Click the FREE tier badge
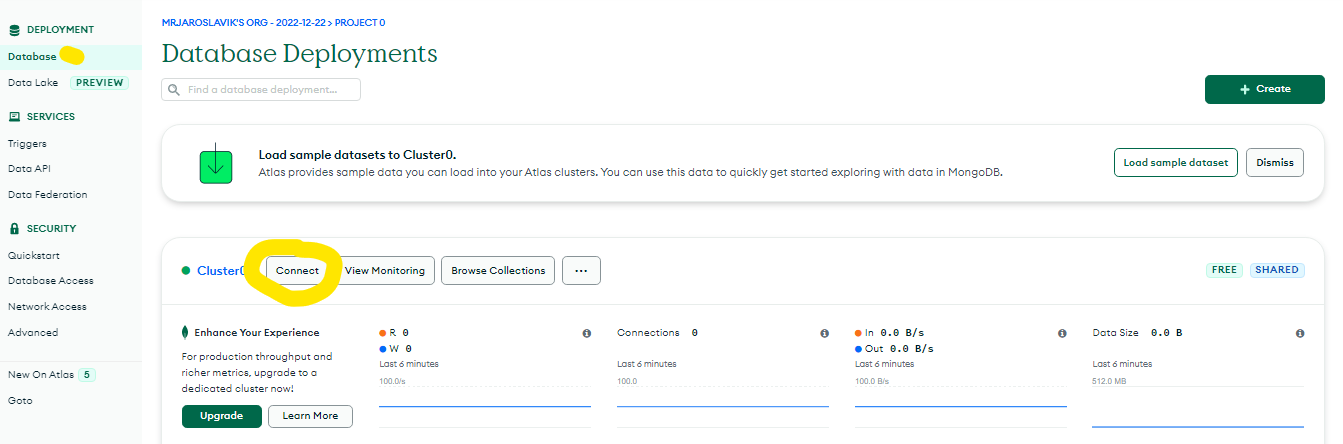Screen dimensions: 1343x444 point(1225,270)
